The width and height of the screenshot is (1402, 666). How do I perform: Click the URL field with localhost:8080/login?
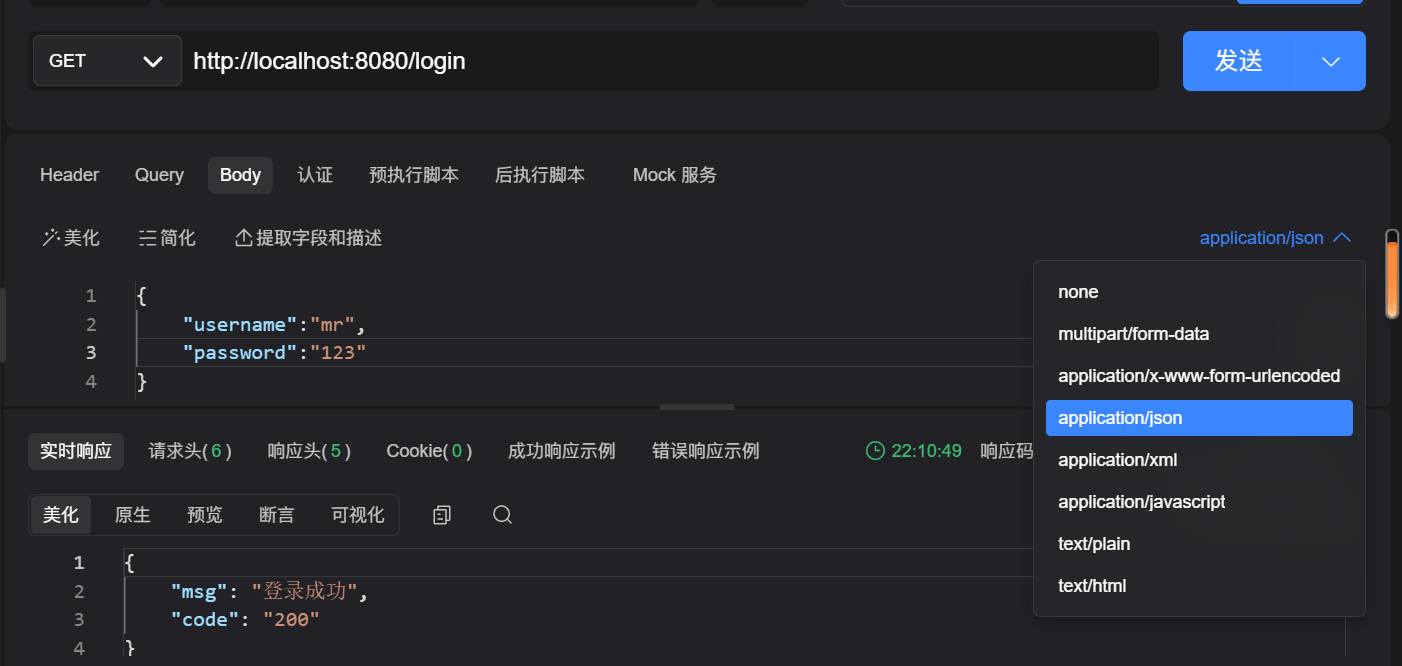[670, 61]
